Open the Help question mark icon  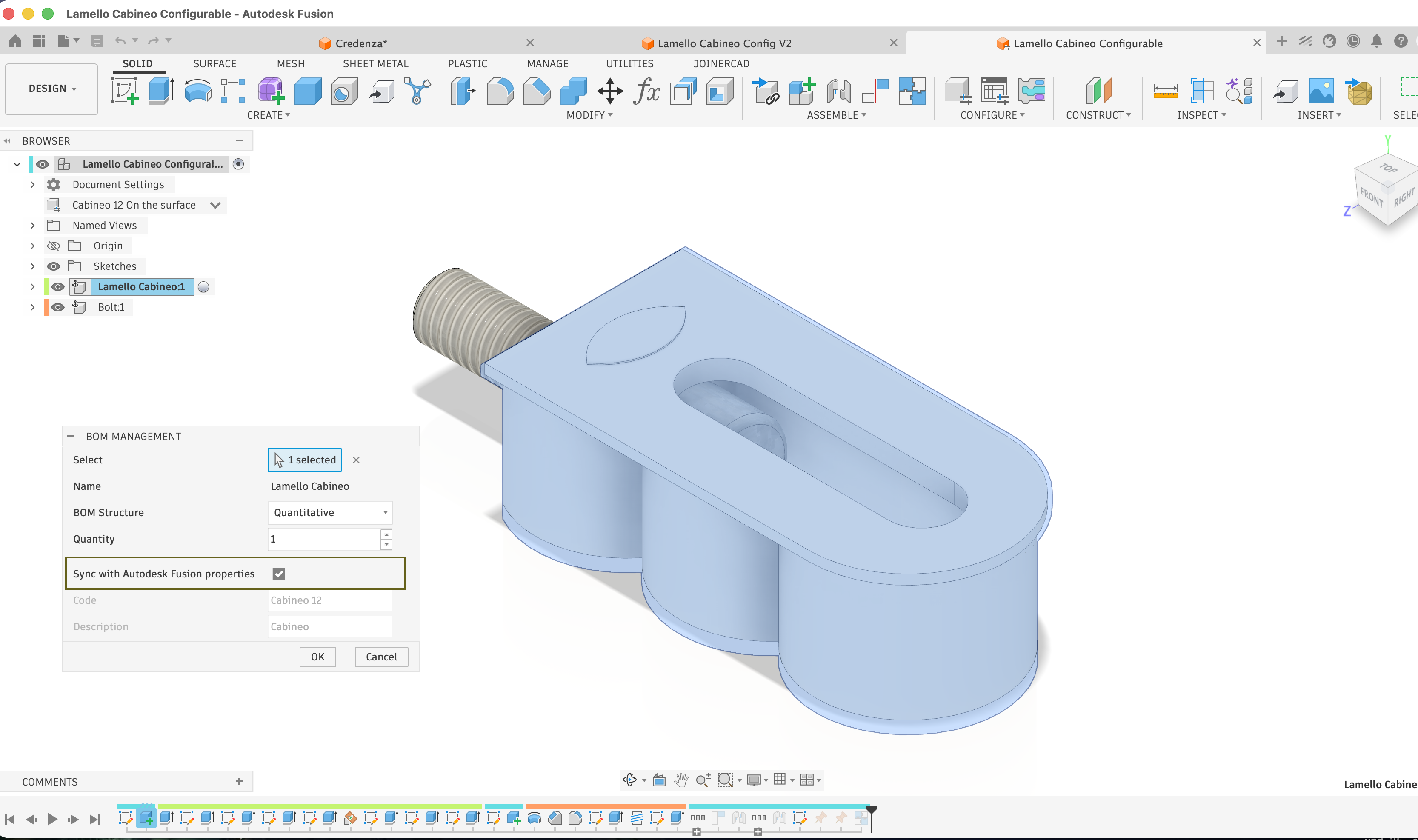1401,41
